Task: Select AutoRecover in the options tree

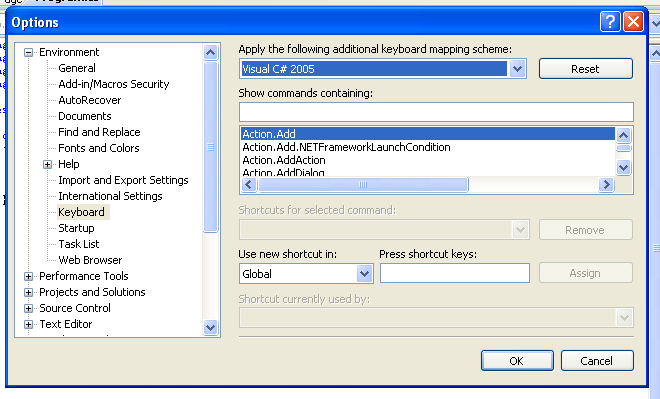Action: coord(90,100)
